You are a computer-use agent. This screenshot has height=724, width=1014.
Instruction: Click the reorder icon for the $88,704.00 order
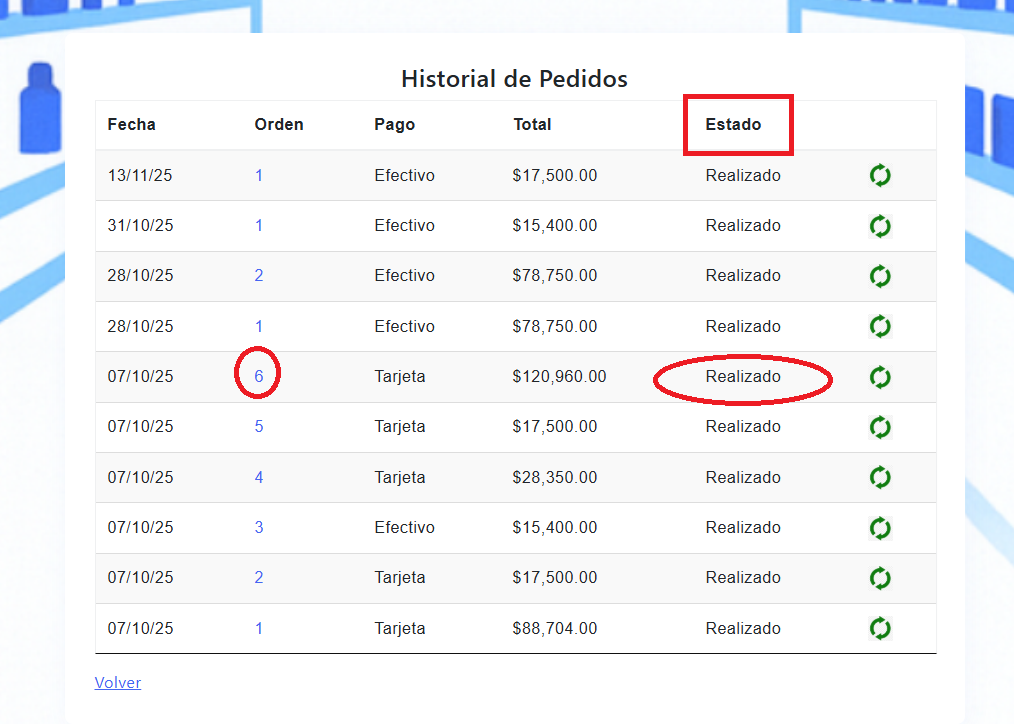[x=879, y=628]
